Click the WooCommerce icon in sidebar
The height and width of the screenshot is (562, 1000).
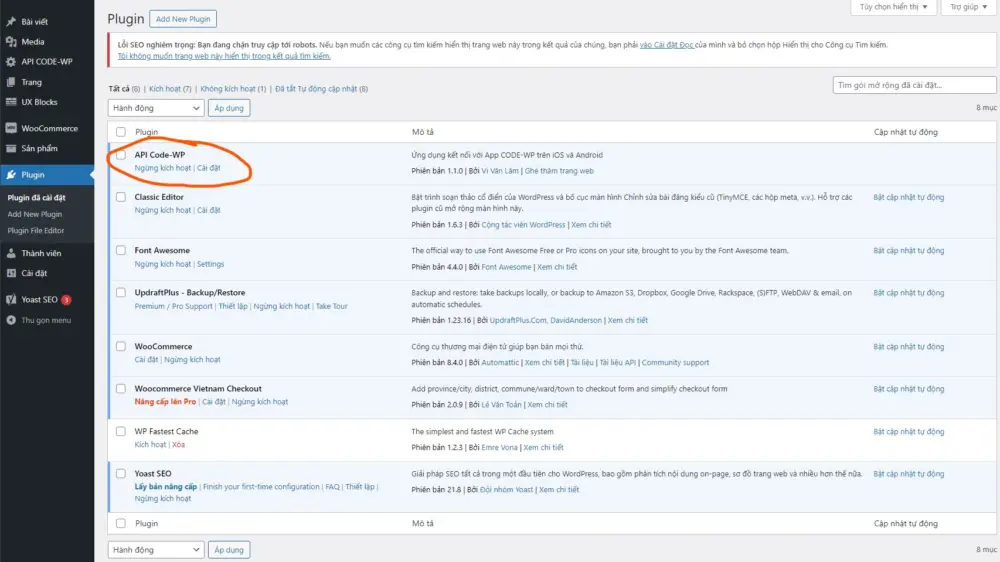(11, 128)
